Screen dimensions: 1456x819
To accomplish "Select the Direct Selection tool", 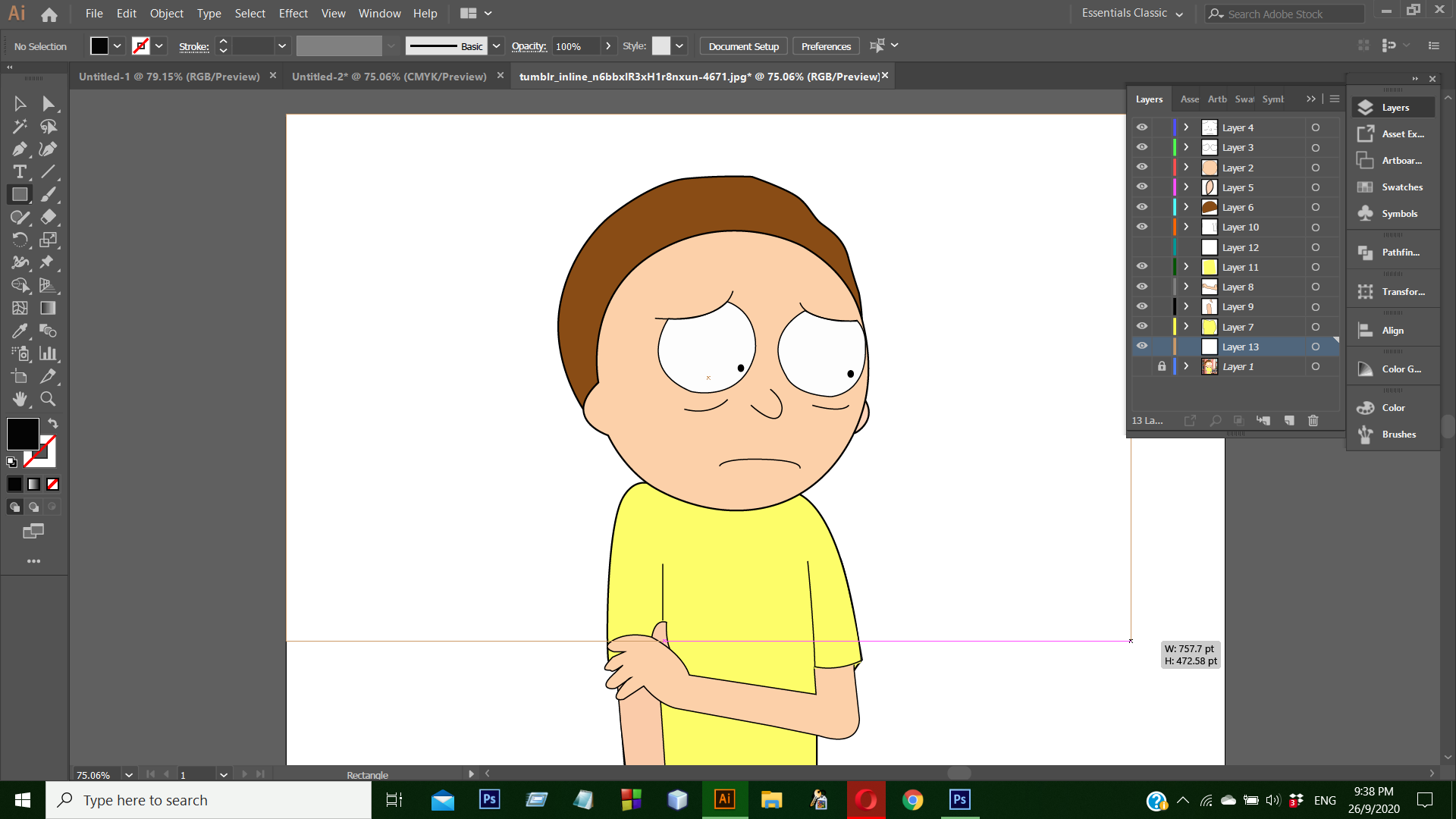I will pyautogui.click(x=49, y=104).
